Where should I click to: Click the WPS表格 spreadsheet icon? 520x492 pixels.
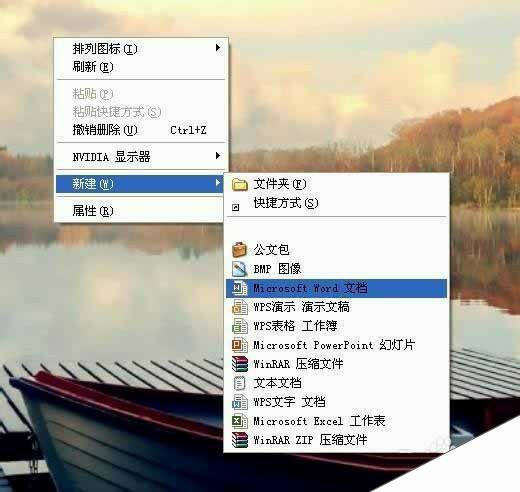point(240,326)
